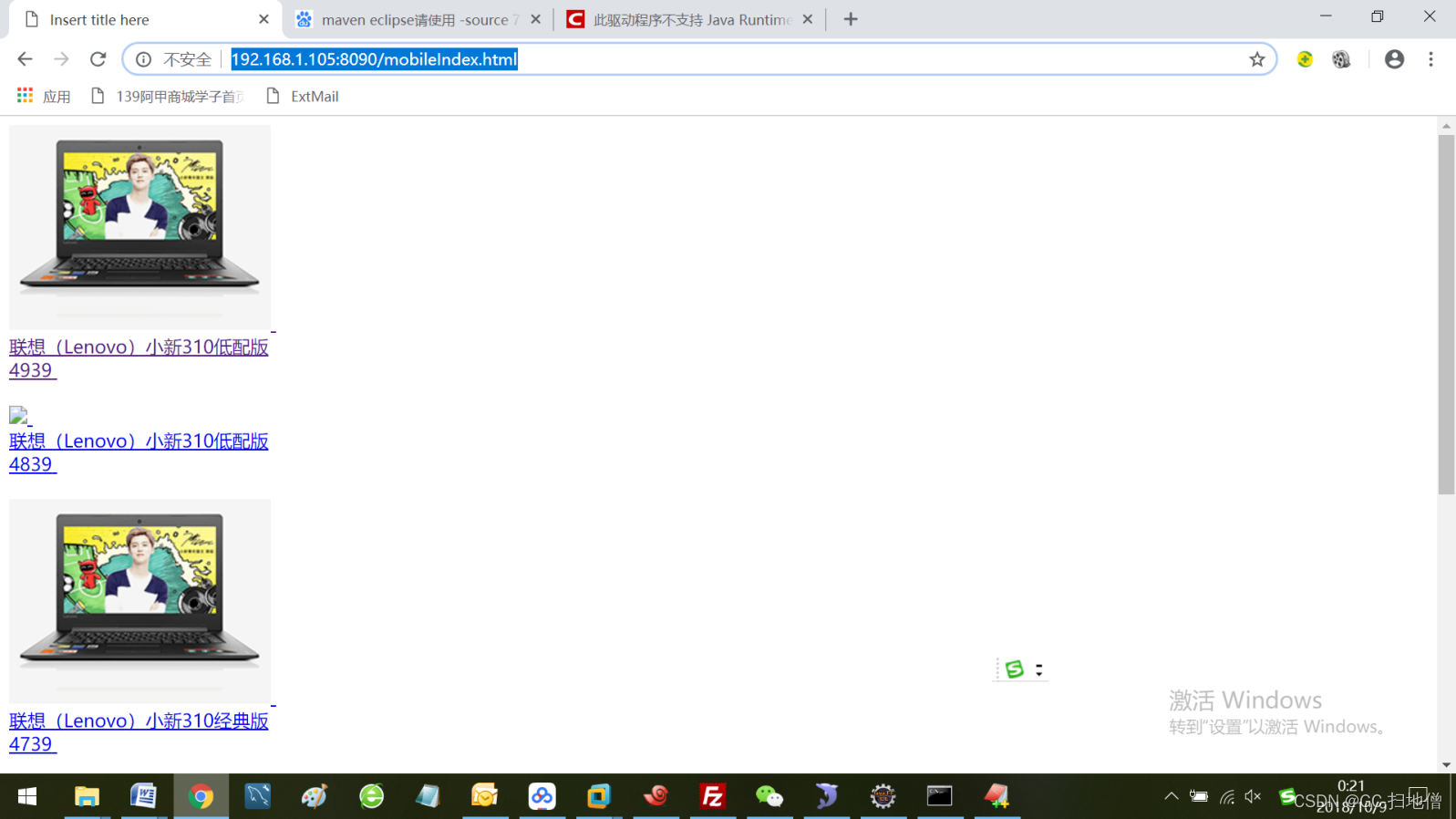
Task: Reload the current page
Action: tap(98, 59)
